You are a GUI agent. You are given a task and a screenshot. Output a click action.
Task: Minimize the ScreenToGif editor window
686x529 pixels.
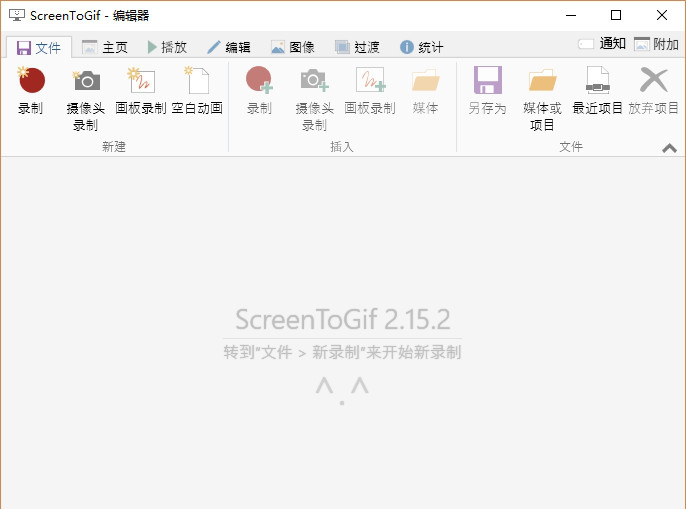point(571,15)
